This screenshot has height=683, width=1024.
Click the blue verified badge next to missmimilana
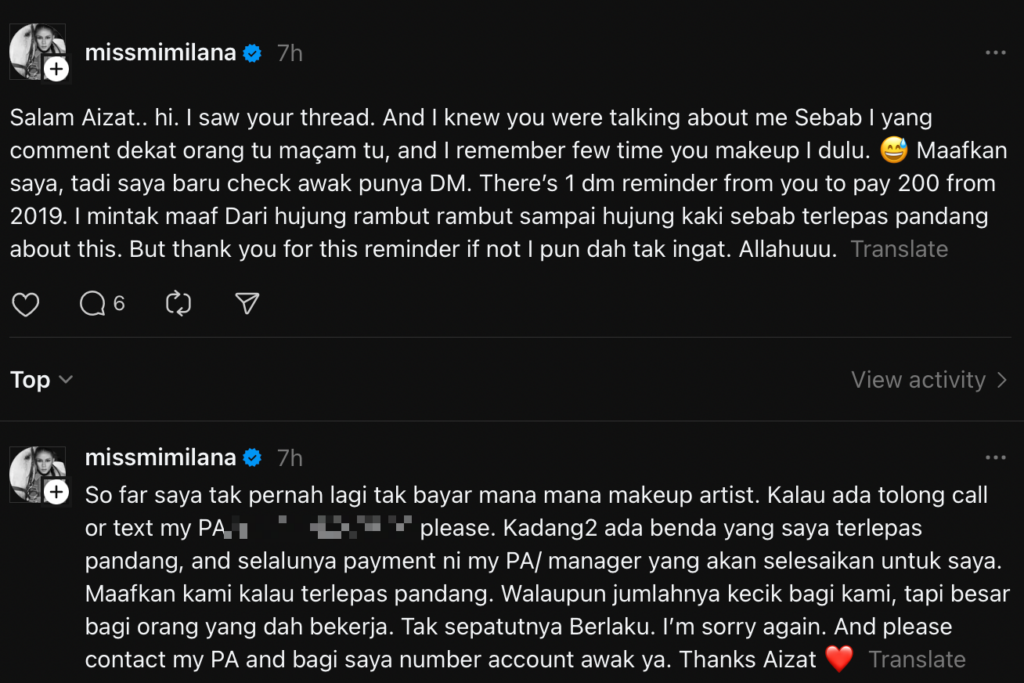pyautogui.click(x=252, y=53)
